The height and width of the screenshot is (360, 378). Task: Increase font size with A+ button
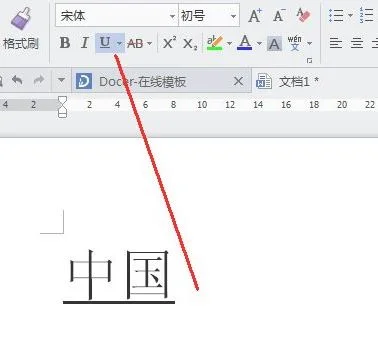[x=255, y=16]
